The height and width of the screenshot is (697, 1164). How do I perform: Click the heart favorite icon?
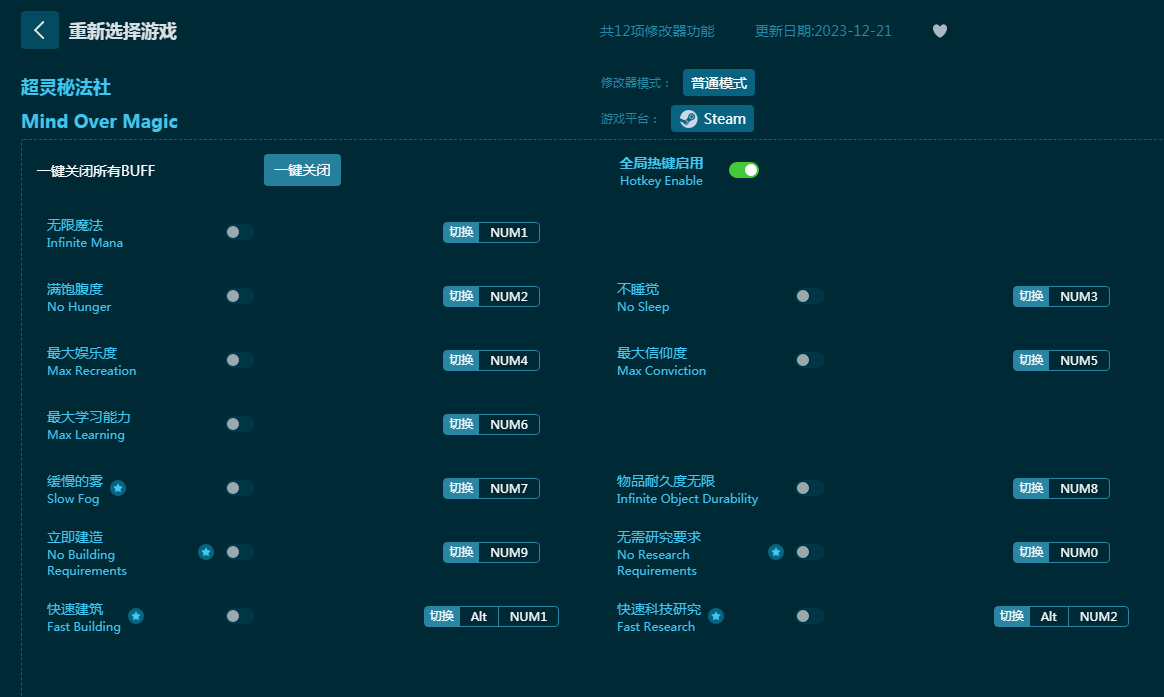939,31
